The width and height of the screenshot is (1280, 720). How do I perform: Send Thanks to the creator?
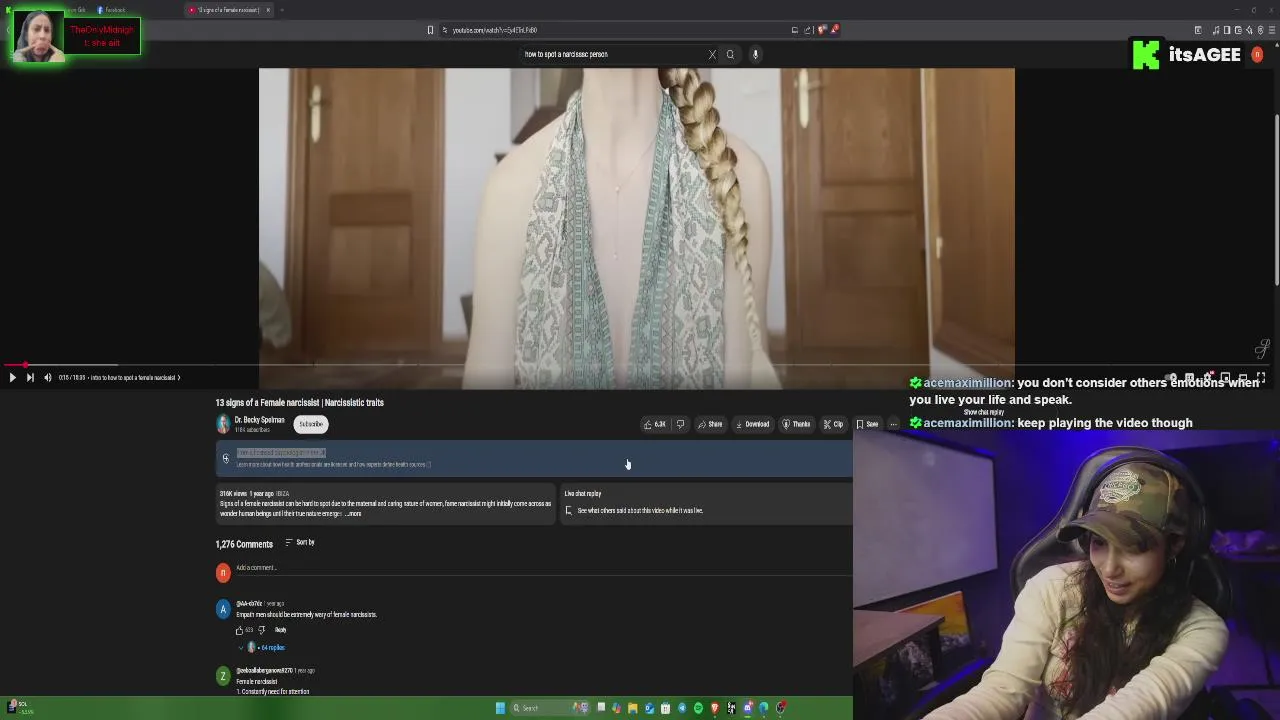point(796,424)
